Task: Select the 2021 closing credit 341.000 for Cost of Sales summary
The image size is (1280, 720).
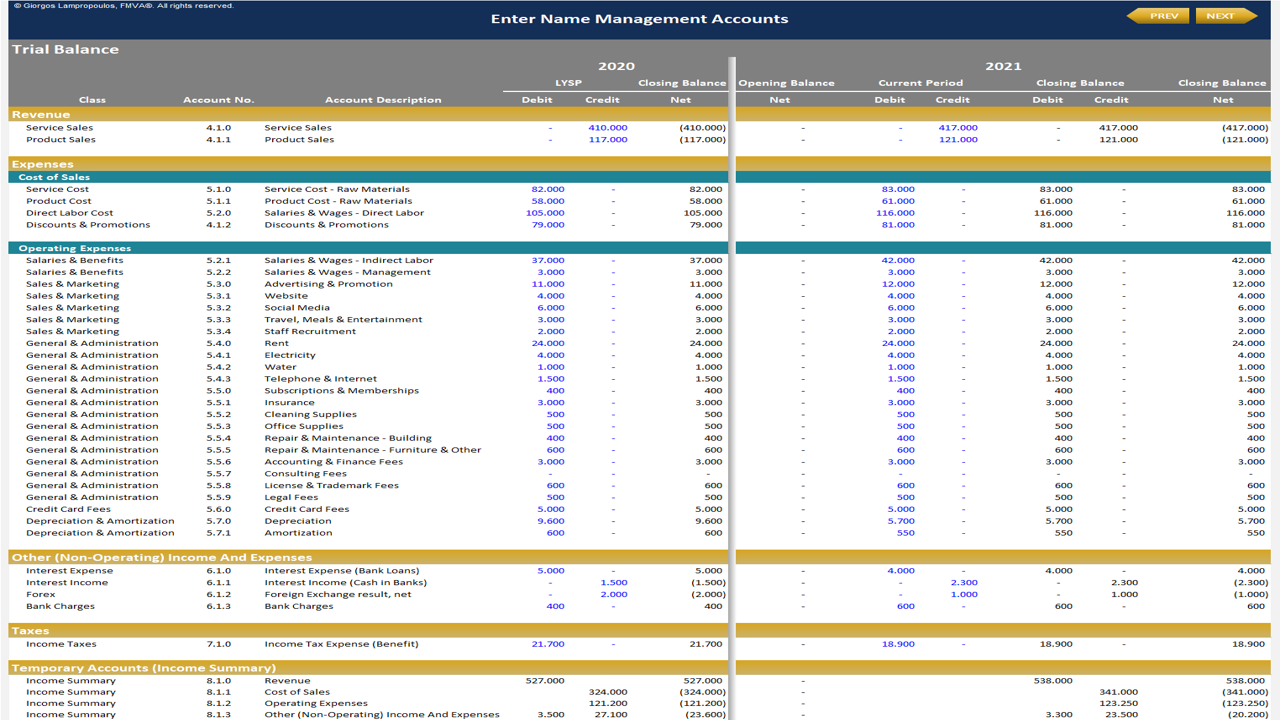Action: (1118, 692)
